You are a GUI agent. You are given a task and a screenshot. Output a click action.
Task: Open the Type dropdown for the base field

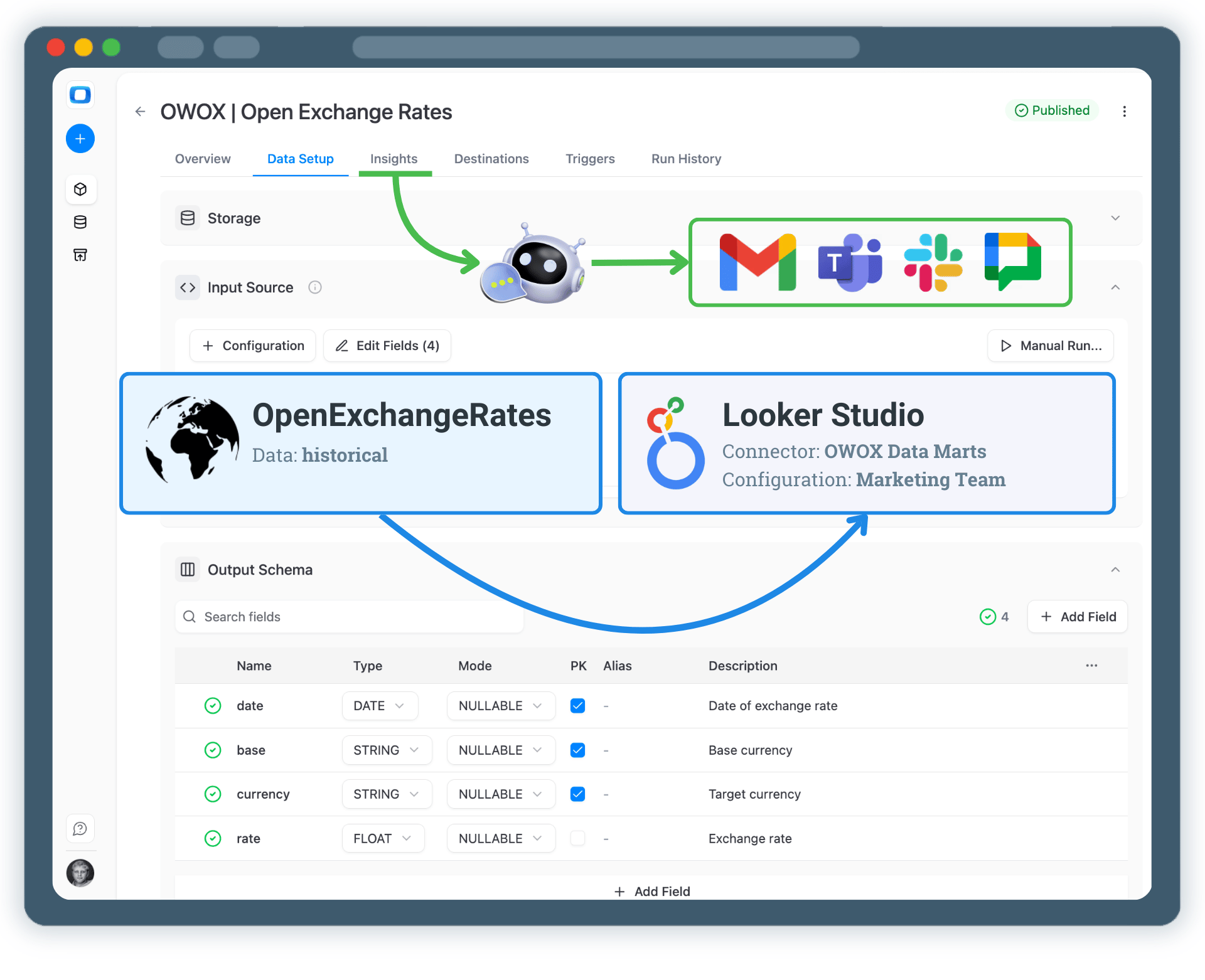pos(387,750)
